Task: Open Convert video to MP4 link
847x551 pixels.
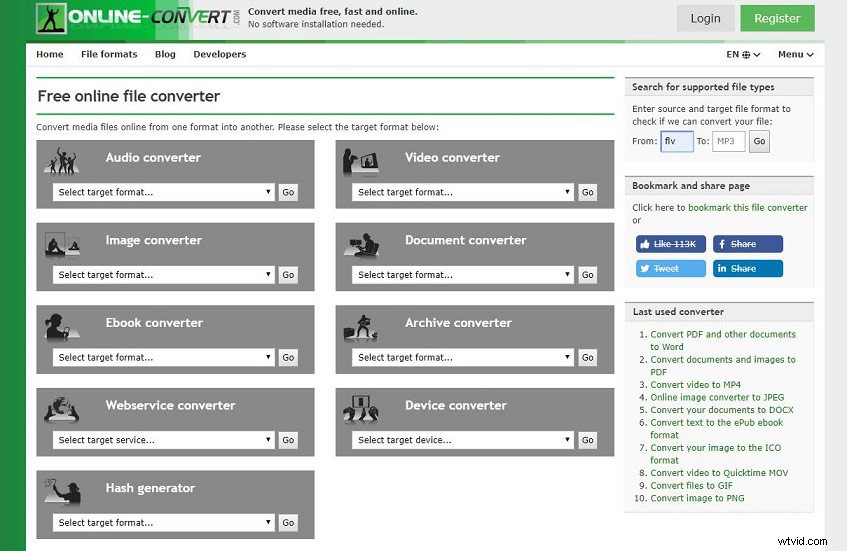Action: (695, 385)
